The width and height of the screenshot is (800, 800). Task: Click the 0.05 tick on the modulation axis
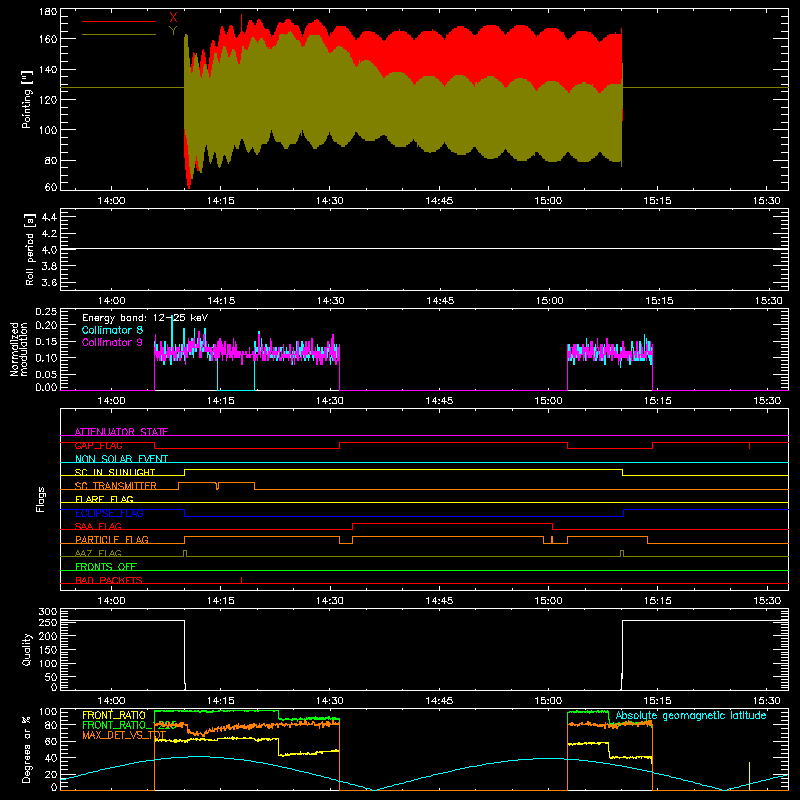46,374
